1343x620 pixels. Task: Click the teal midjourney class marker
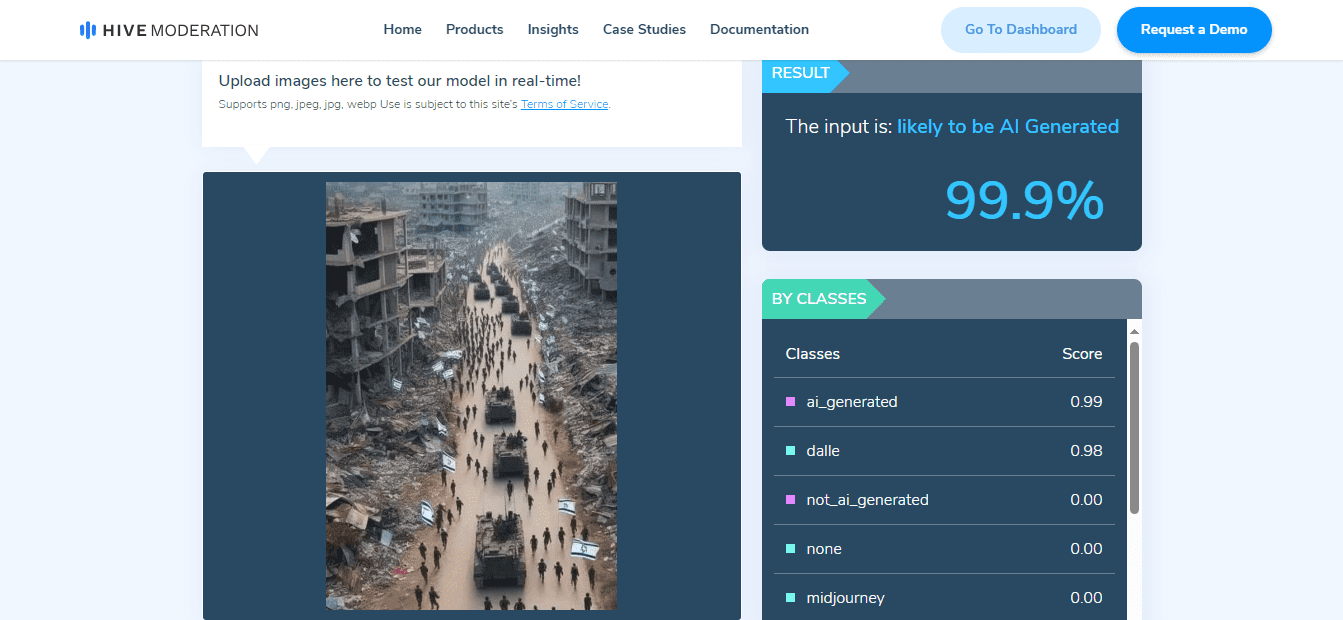point(791,598)
